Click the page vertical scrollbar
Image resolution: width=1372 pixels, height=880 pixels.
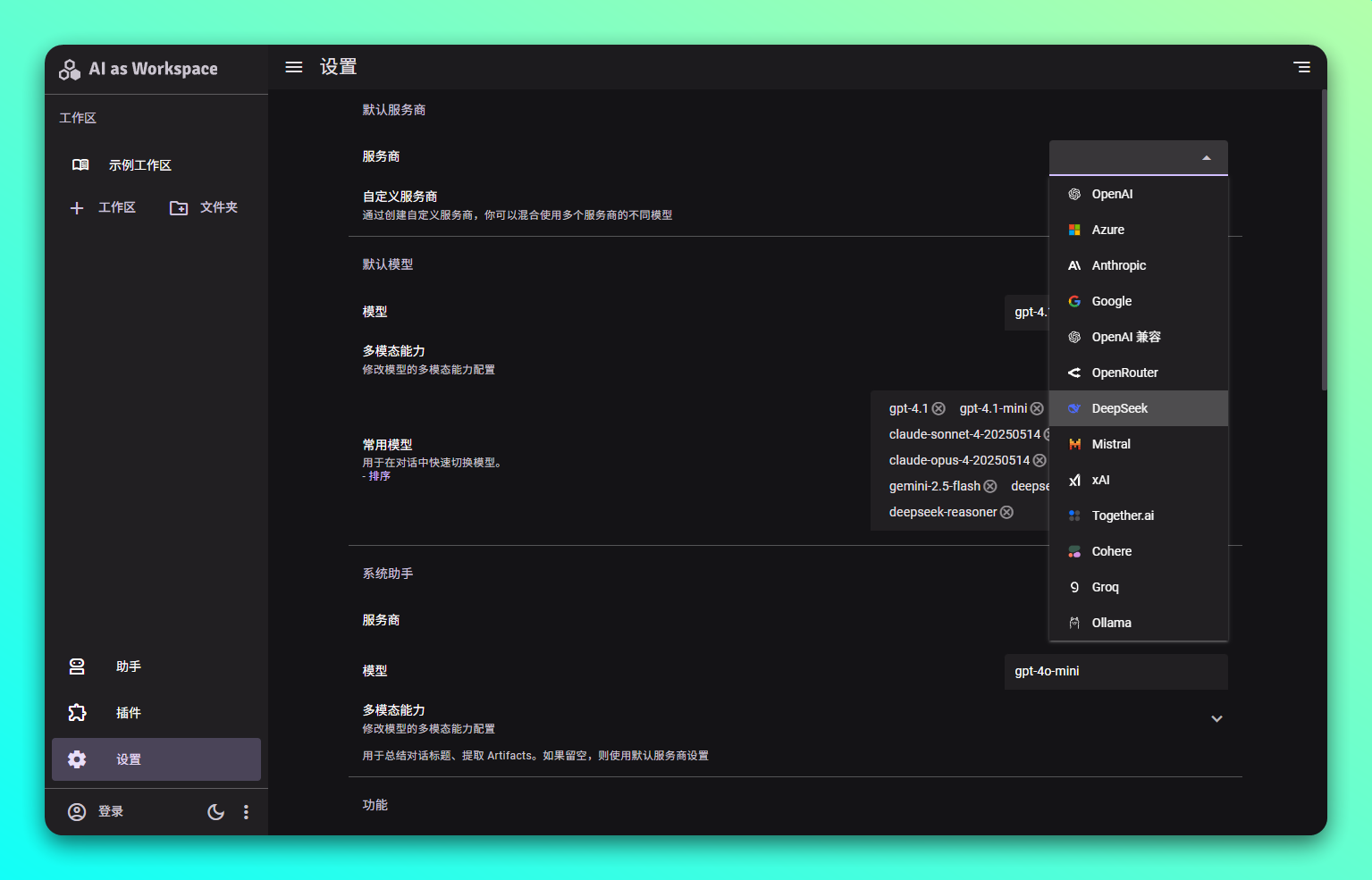pos(1324,239)
